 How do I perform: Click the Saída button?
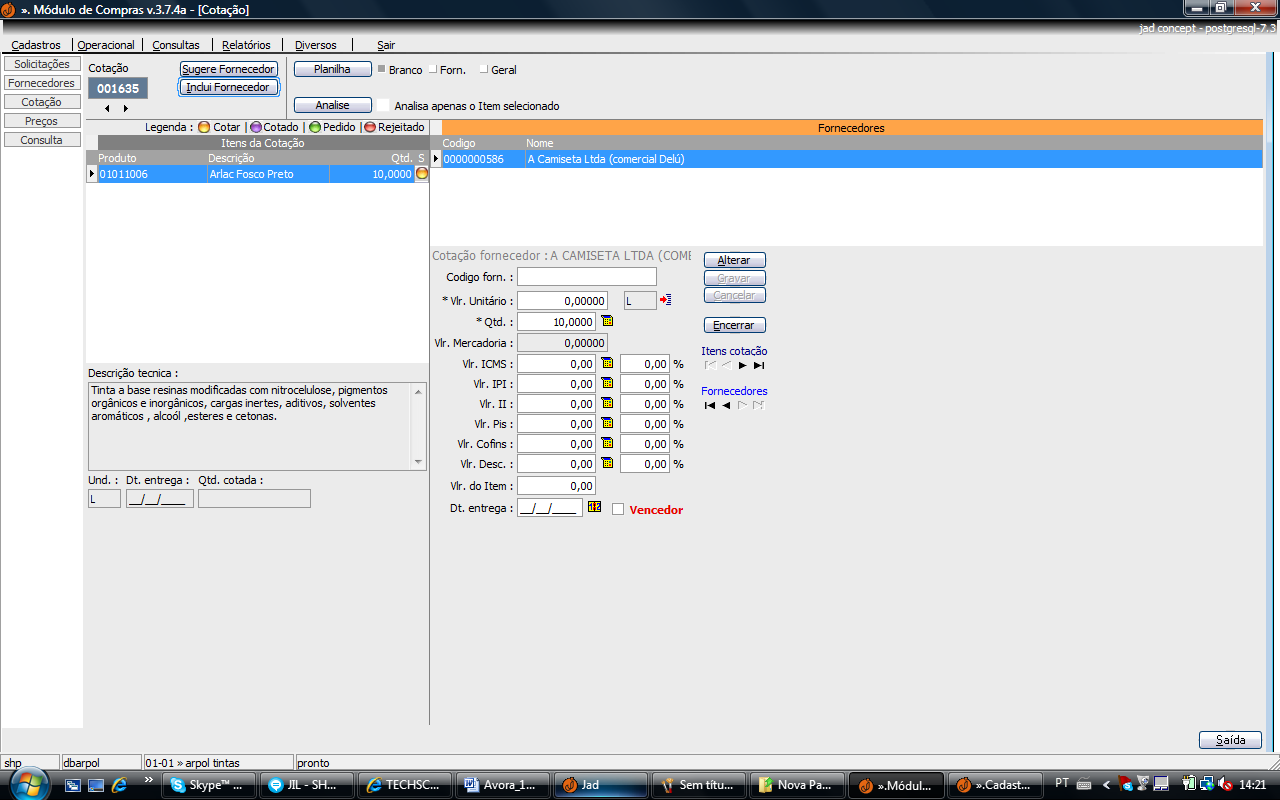[x=1230, y=740]
